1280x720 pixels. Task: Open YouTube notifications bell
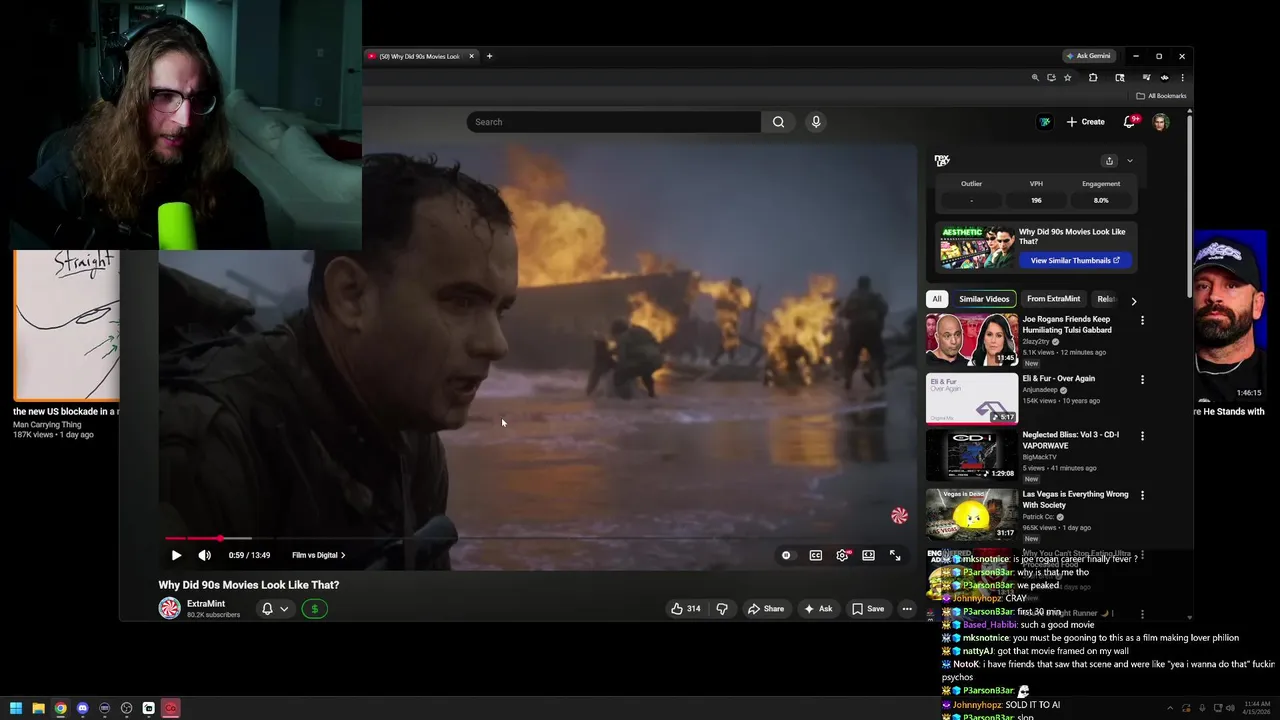(1130, 122)
